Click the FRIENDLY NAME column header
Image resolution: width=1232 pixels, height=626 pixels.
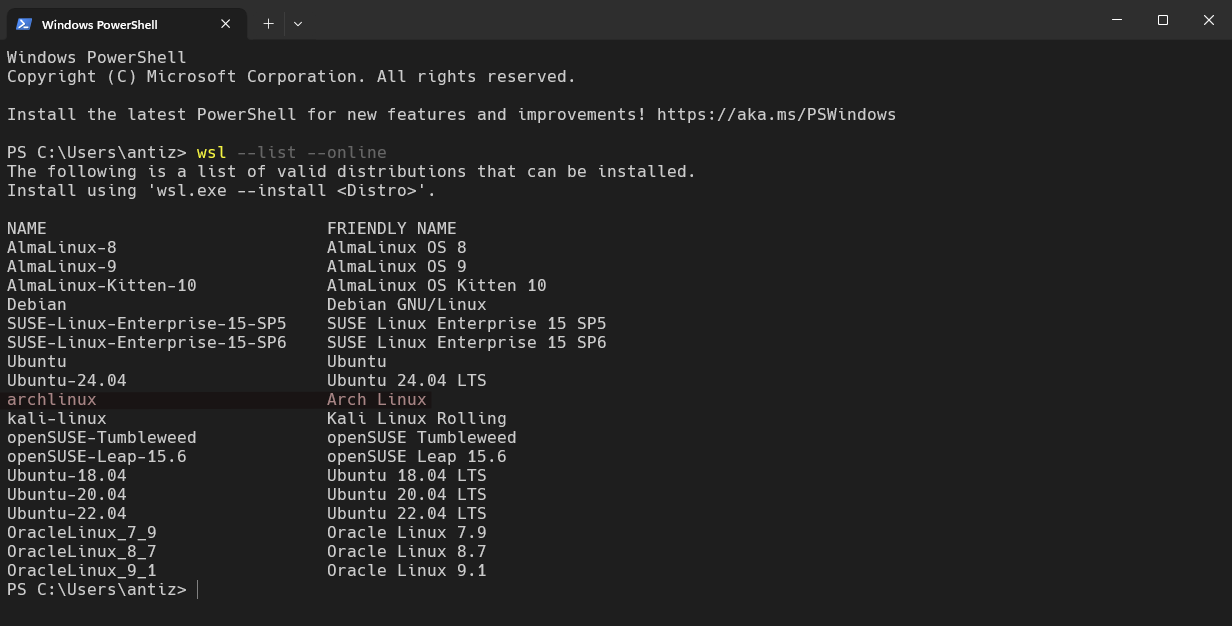(x=391, y=228)
